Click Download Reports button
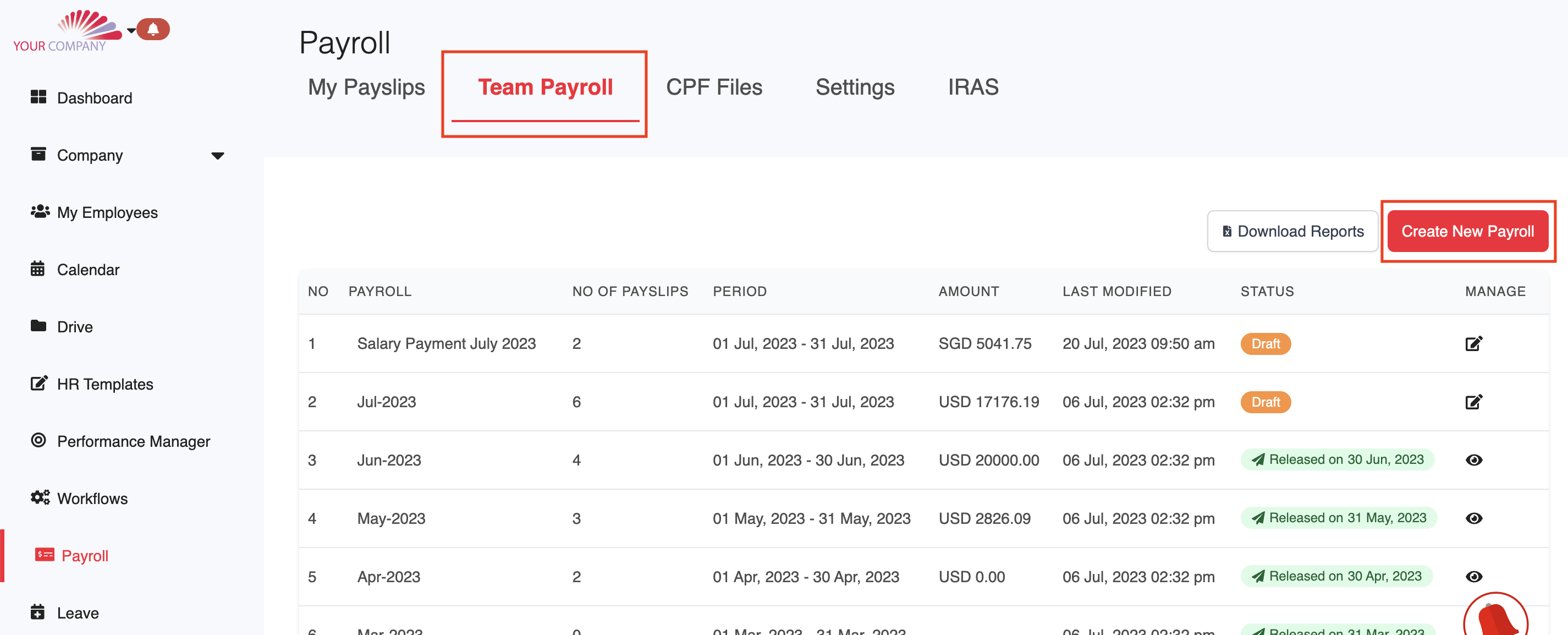Viewport: 1568px width, 635px height. pyautogui.click(x=1292, y=231)
